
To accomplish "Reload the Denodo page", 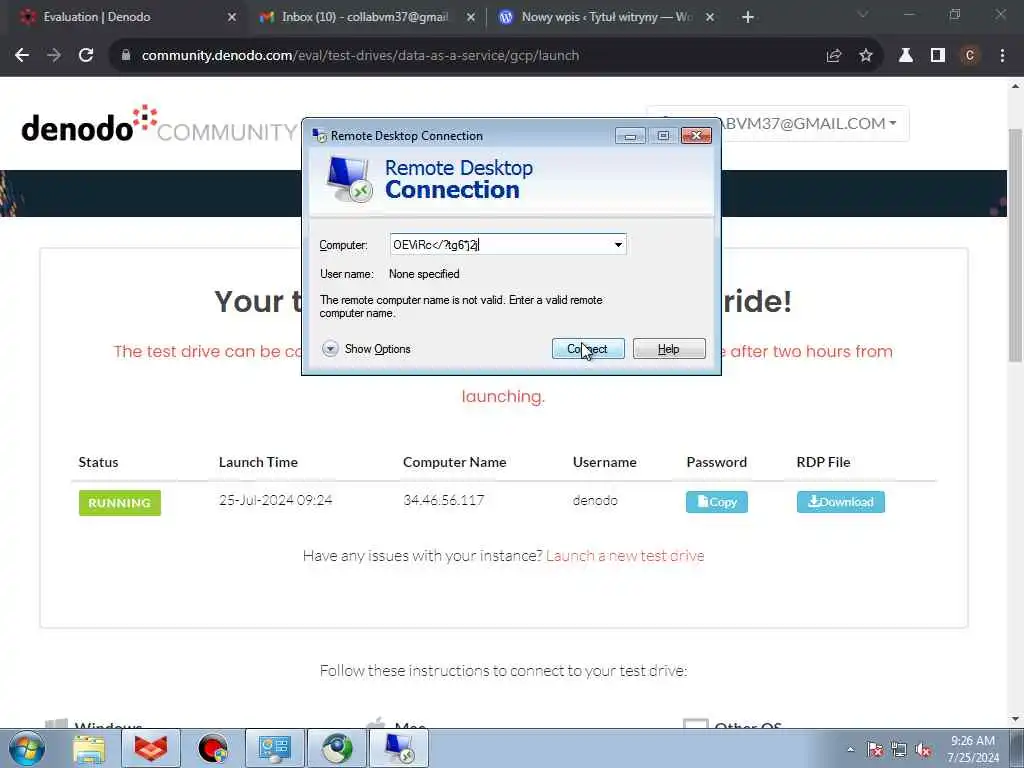I will coord(86,56).
